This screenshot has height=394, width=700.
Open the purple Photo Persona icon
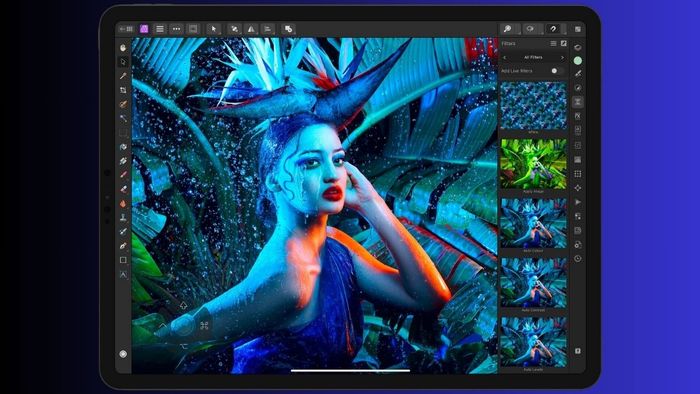tap(144, 29)
